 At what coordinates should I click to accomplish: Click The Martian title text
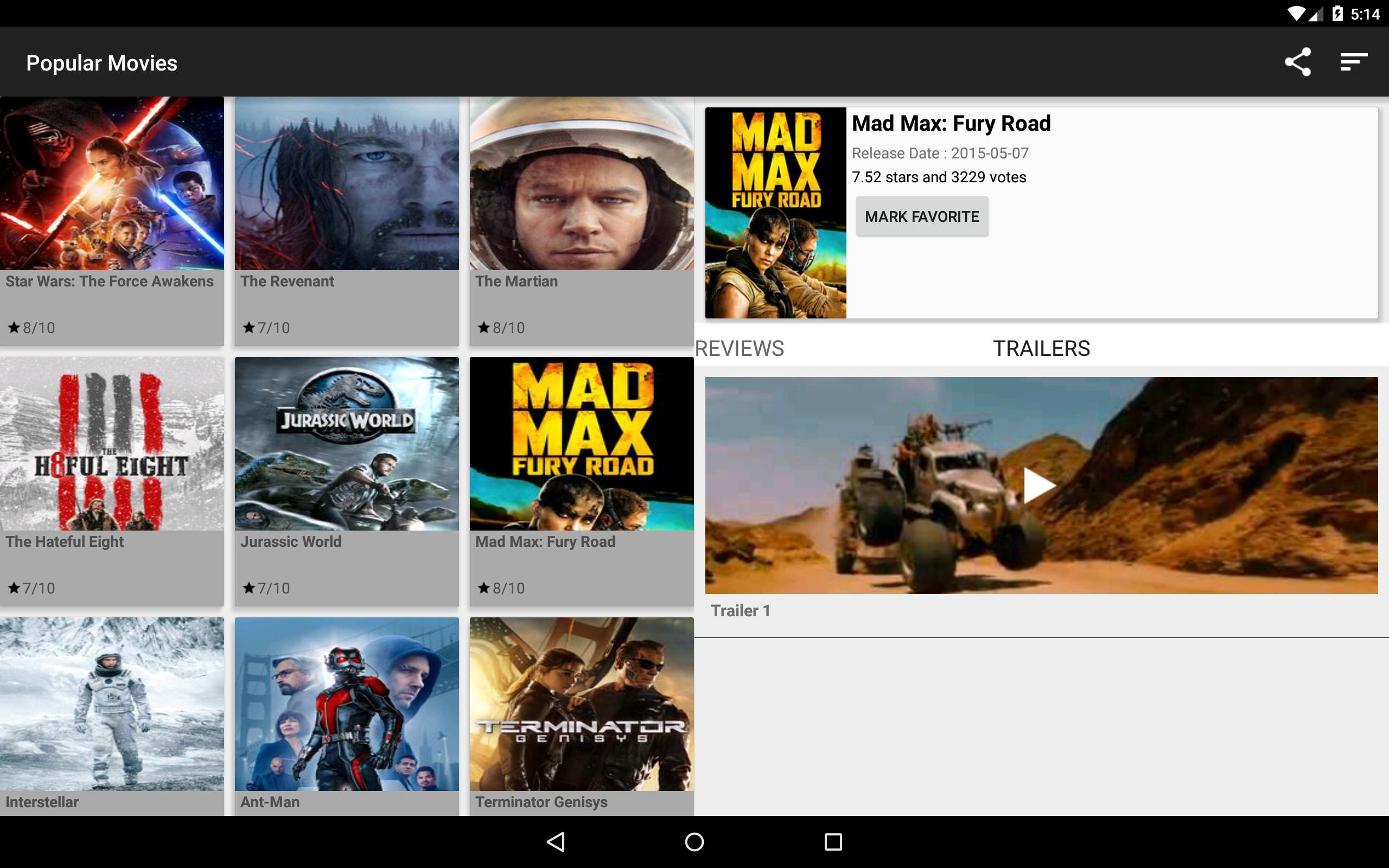(517, 282)
